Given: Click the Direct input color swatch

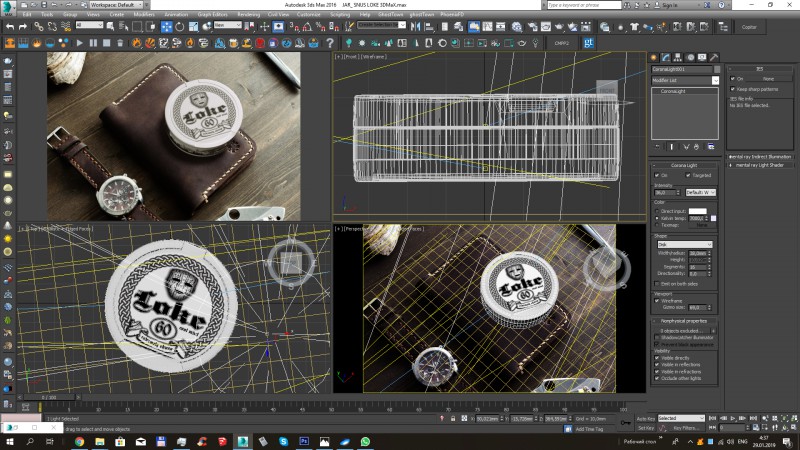Looking at the screenshot, I should (x=697, y=211).
